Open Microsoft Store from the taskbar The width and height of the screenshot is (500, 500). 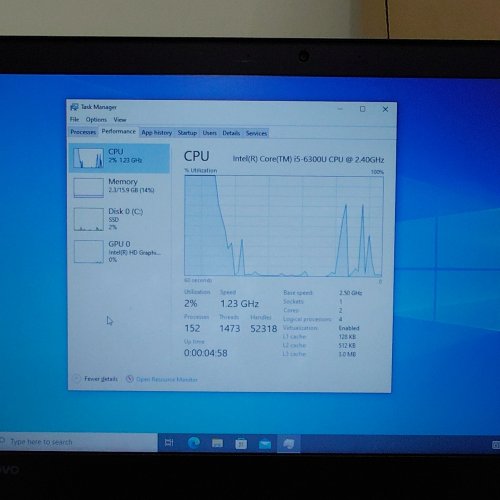(241, 443)
